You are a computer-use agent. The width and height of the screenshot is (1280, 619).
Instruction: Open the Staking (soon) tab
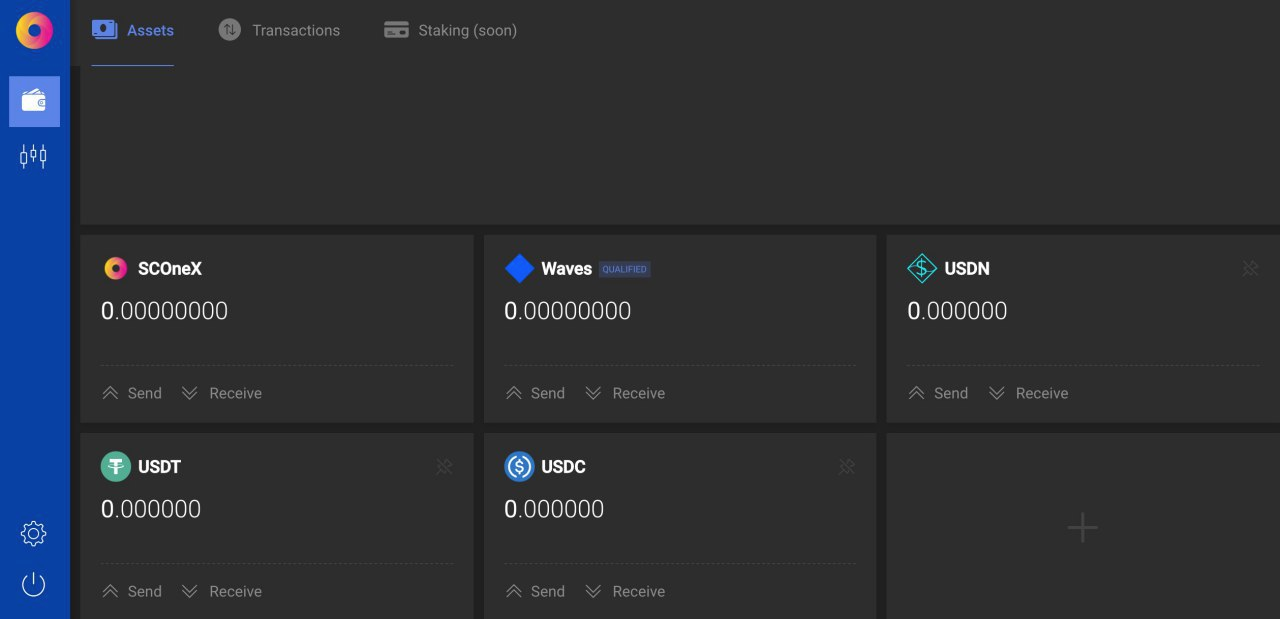coord(450,31)
